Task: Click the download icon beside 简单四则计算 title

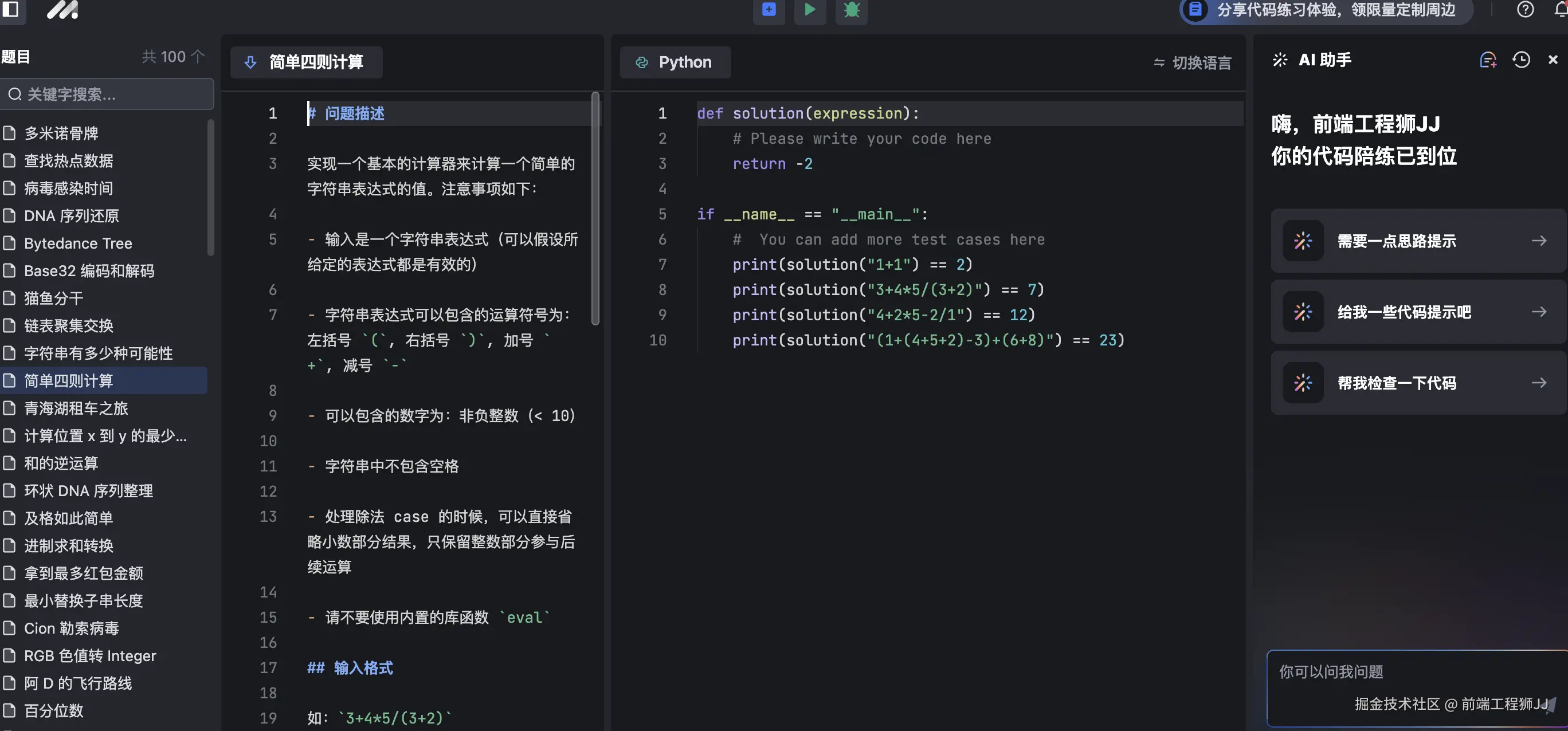Action: point(250,62)
